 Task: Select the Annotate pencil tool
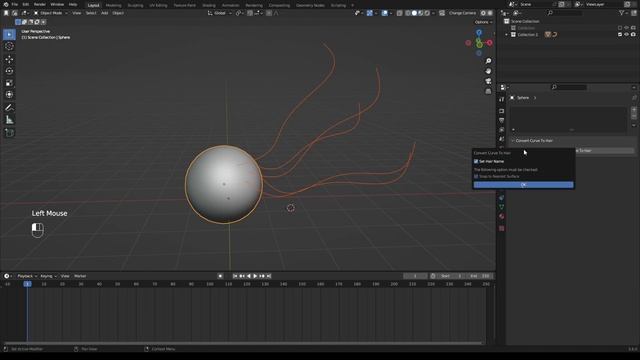click(9, 108)
